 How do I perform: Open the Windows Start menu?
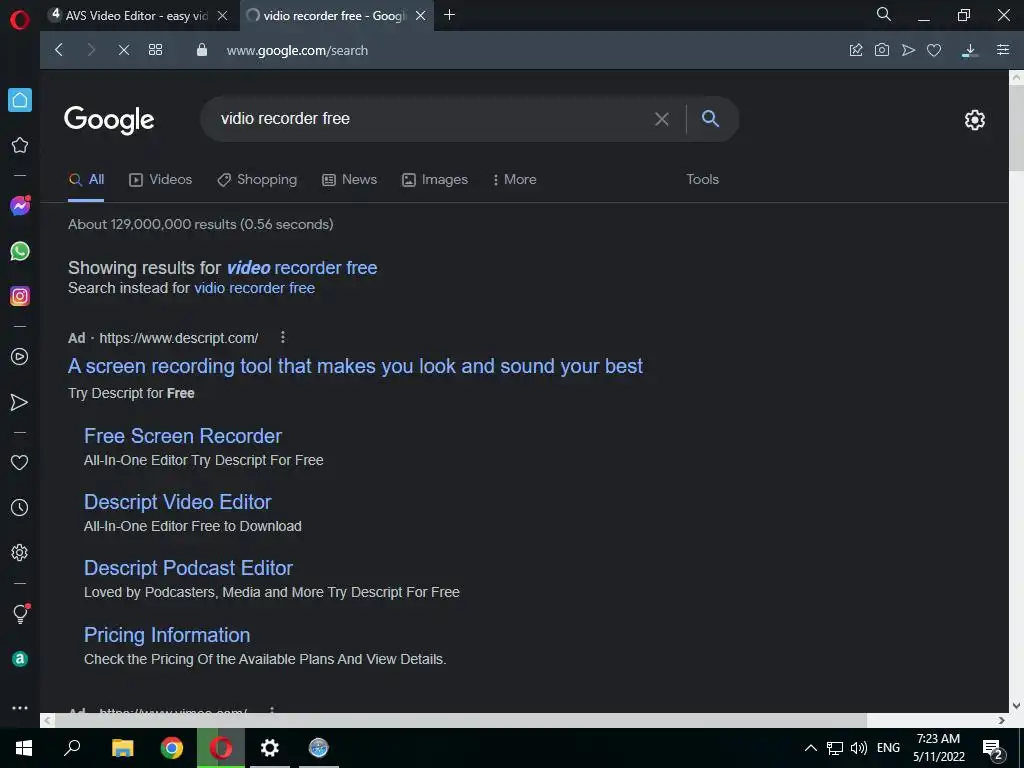click(x=24, y=748)
